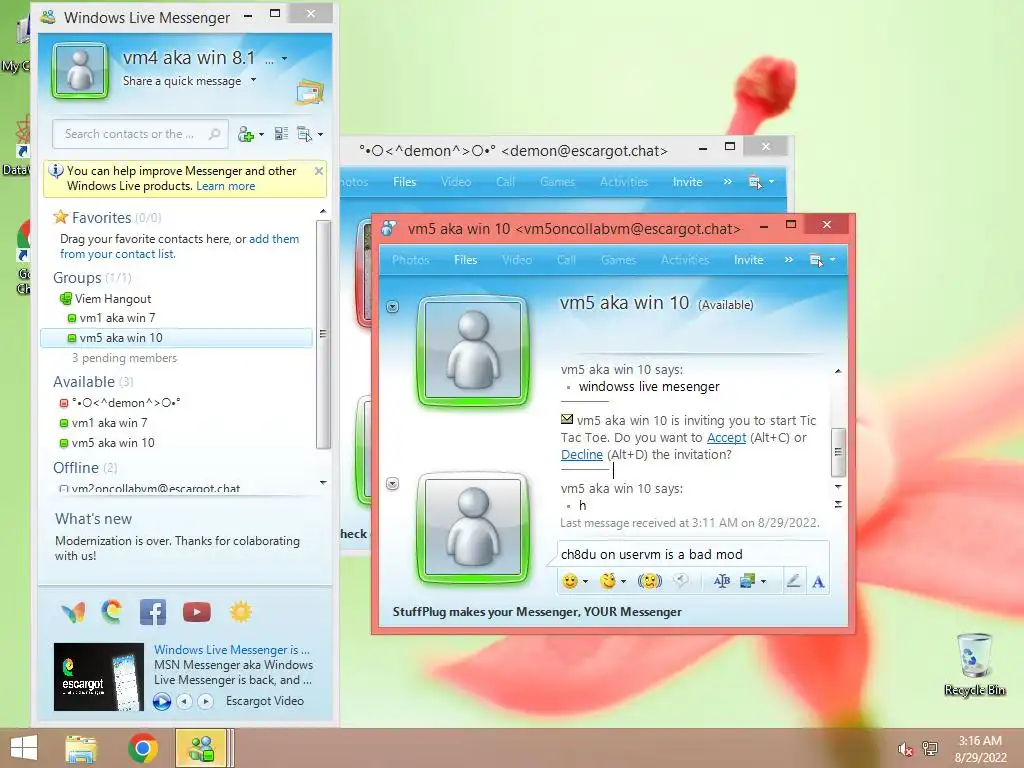Screen dimensions: 1024x768
Task: Click the voice clip icon in chat toolbar
Action: pyautogui.click(x=680, y=581)
